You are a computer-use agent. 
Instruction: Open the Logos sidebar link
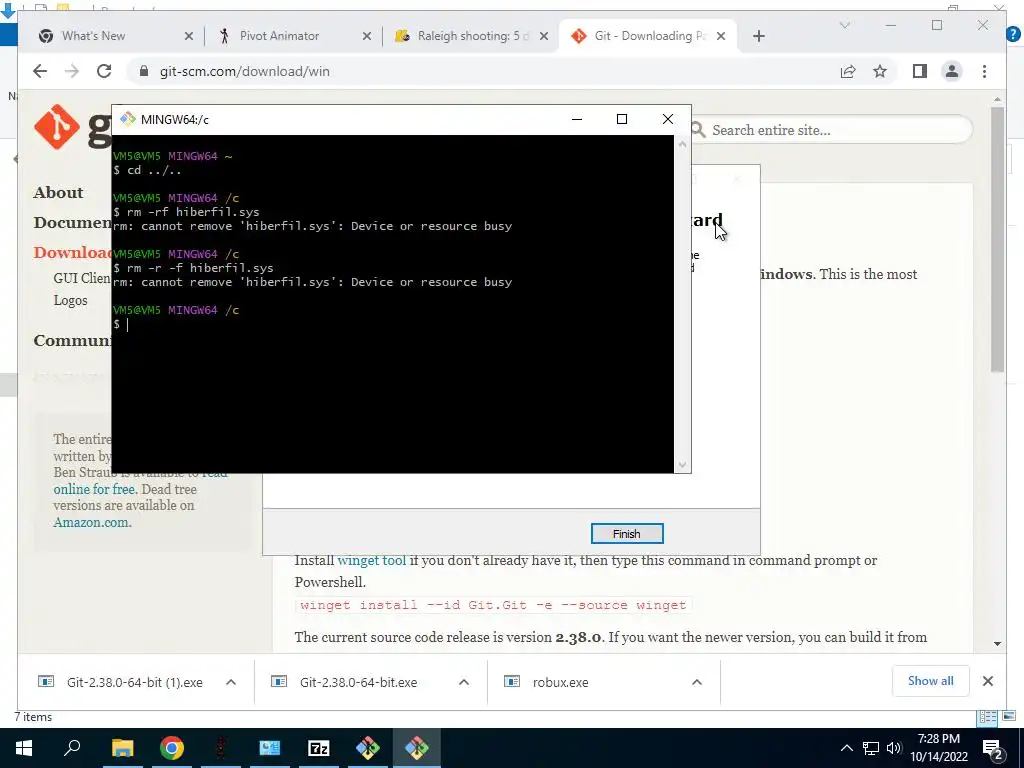tap(71, 300)
